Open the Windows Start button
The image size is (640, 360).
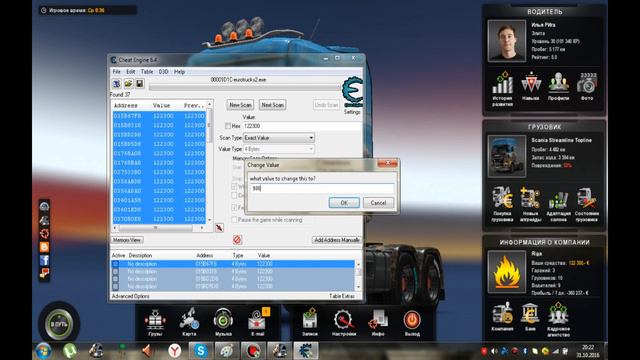43,351
